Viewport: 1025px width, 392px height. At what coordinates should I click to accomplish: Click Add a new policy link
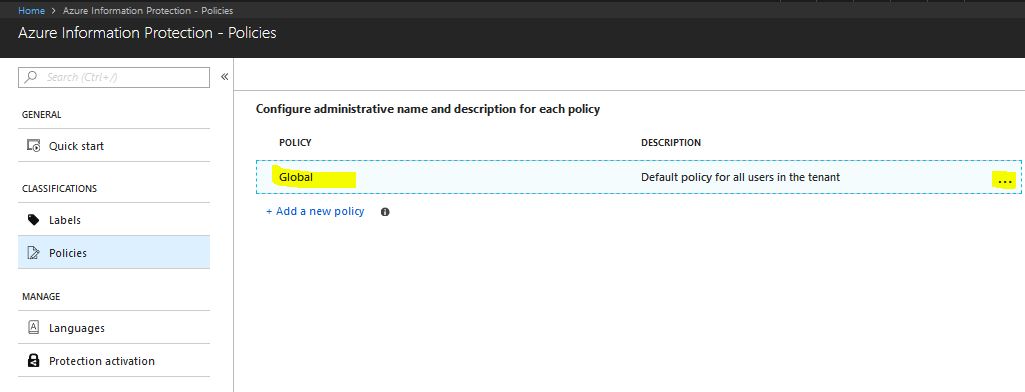point(315,212)
